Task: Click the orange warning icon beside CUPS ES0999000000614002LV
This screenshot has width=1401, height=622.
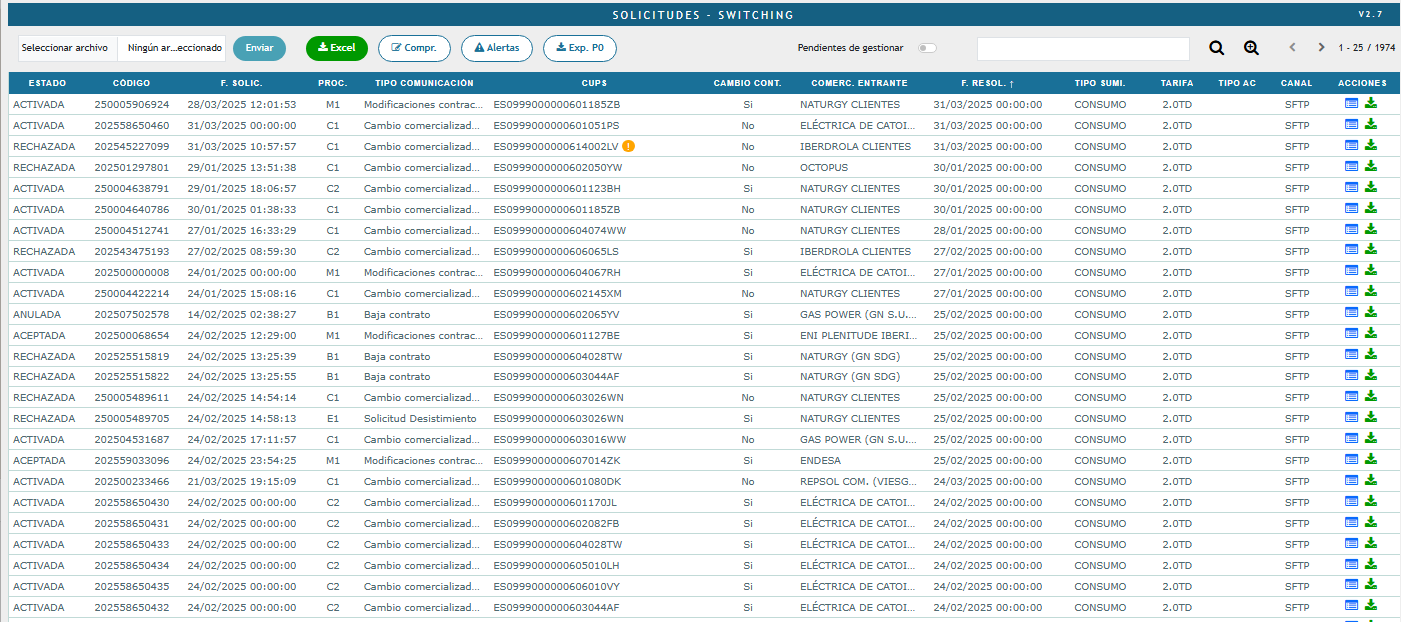Action: click(x=628, y=146)
